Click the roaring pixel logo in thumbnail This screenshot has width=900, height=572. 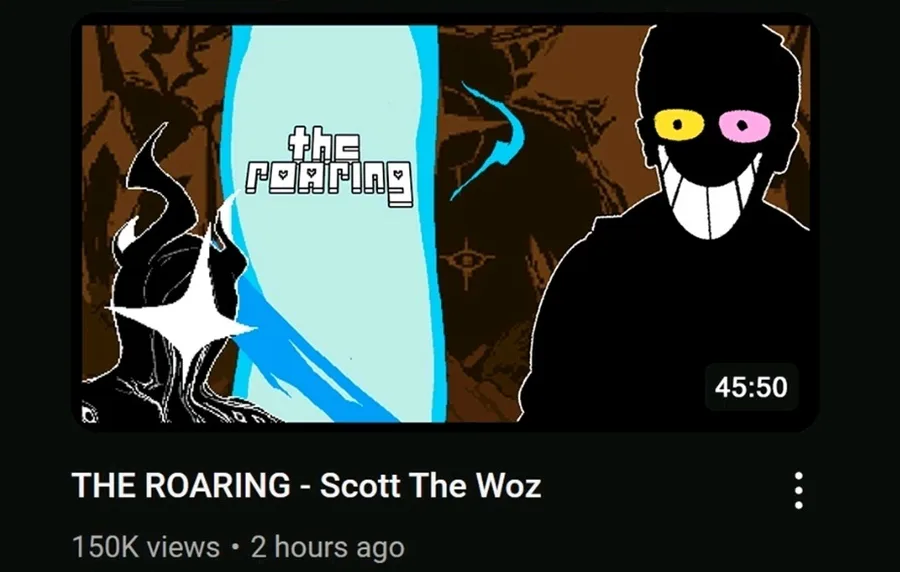[x=329, y=168]
